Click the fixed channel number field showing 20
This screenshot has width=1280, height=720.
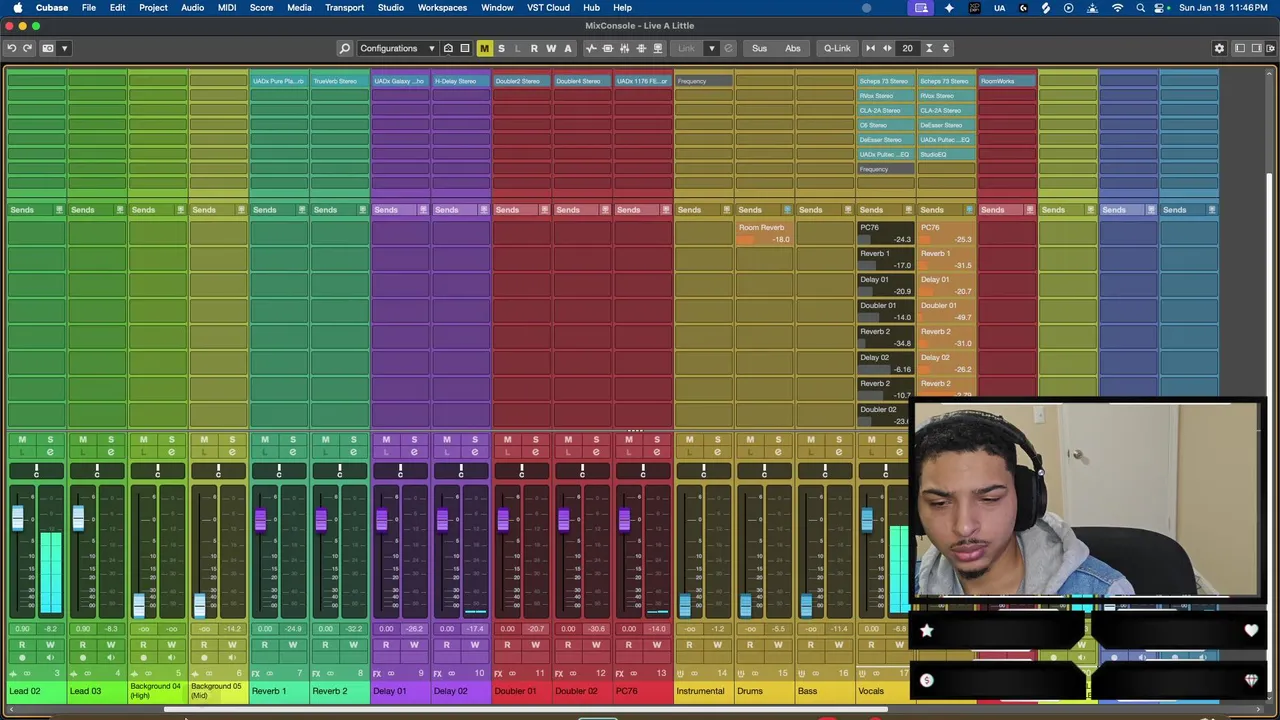point(908,48)
